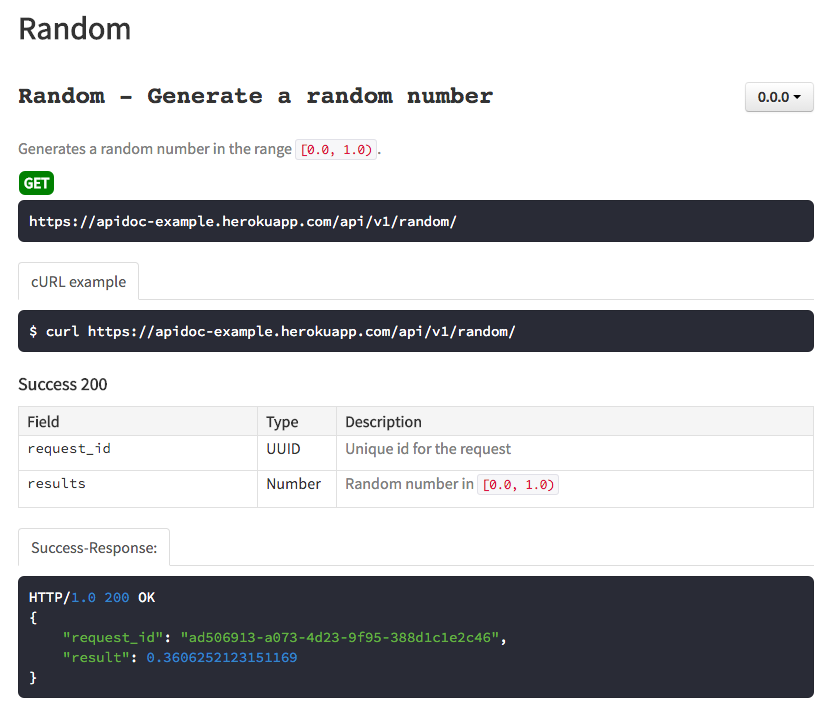This screenshot has width=832, height=718.
Task: Click the UUID type label for request_id
Action: click(x=281, y=448)
